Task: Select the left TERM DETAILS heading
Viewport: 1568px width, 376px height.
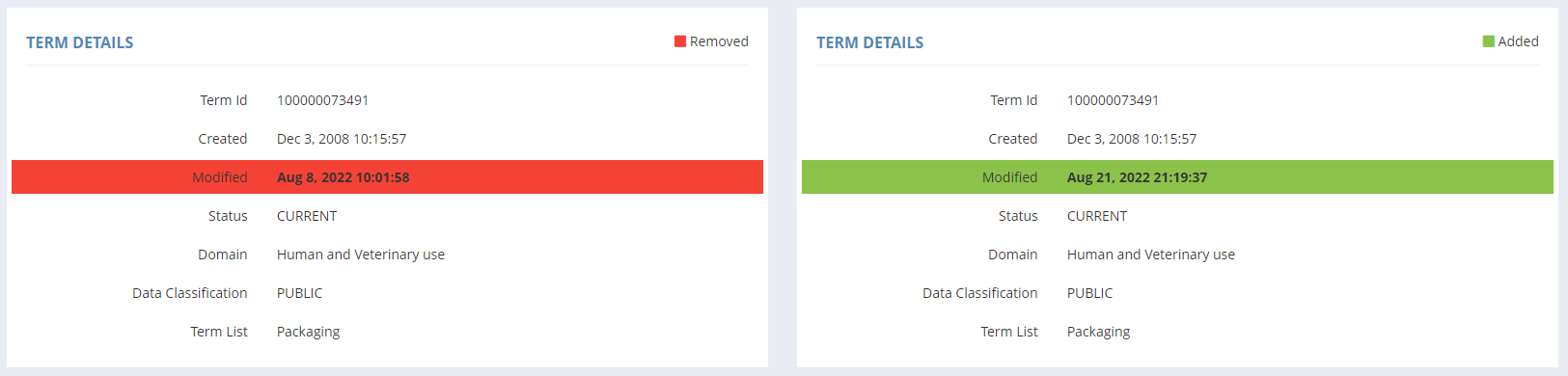Action: pos(80,42)
